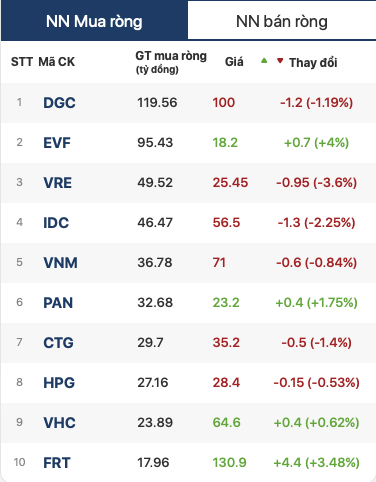376x482 pixels.
Task: Click DGC price value 100
Action: 224,102
